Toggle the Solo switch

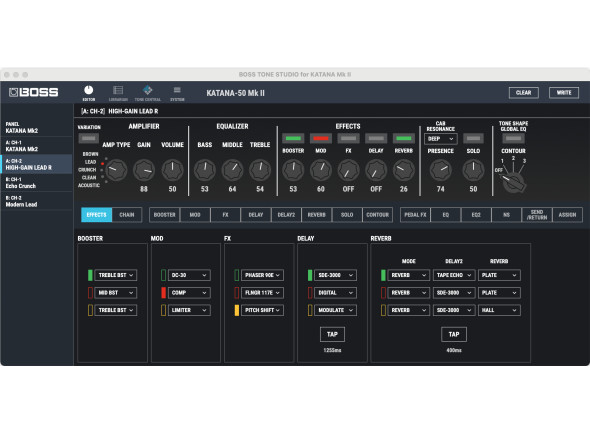click(x=473, y=138)
